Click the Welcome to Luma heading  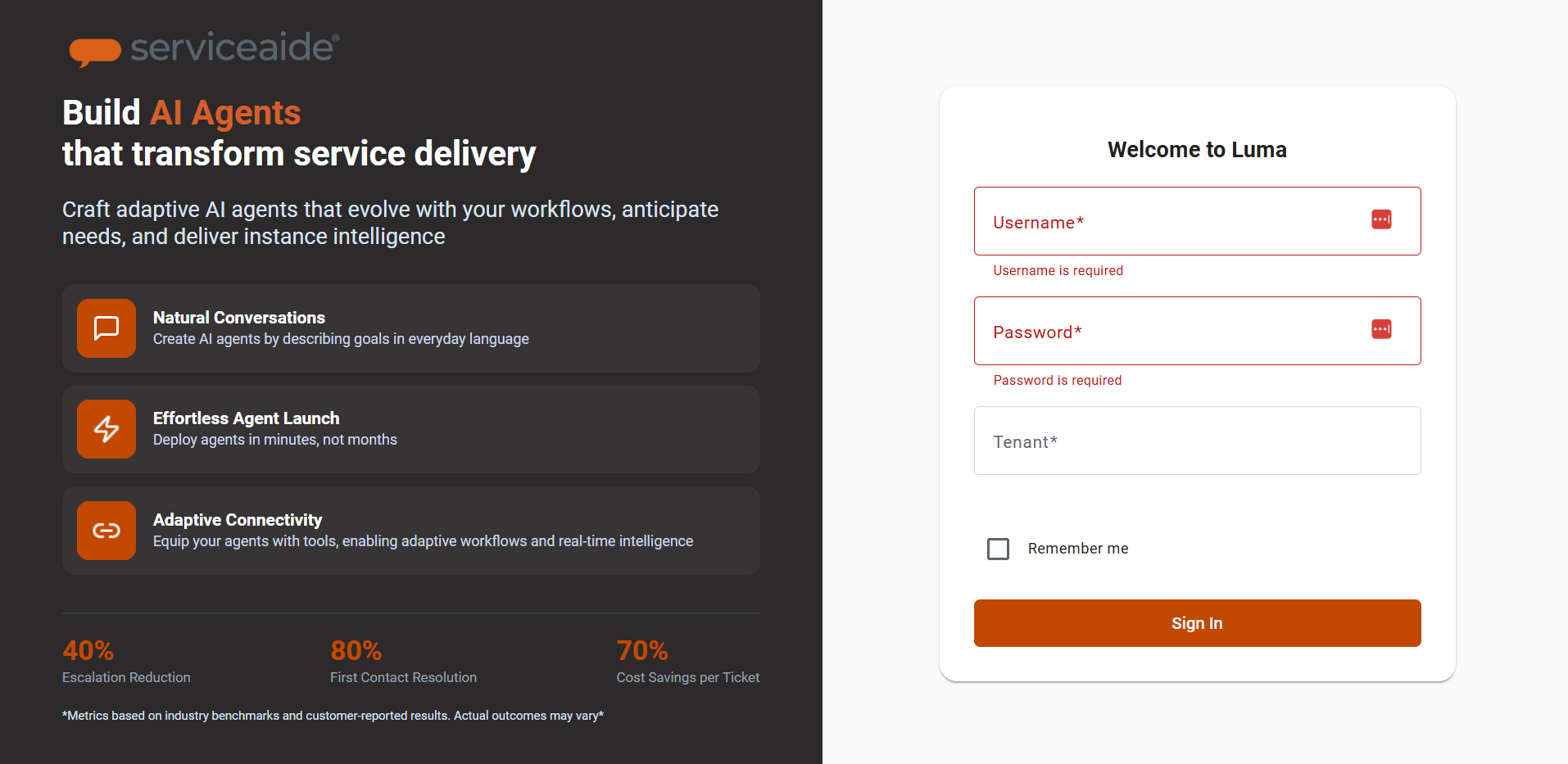[x=1197, y=150]
